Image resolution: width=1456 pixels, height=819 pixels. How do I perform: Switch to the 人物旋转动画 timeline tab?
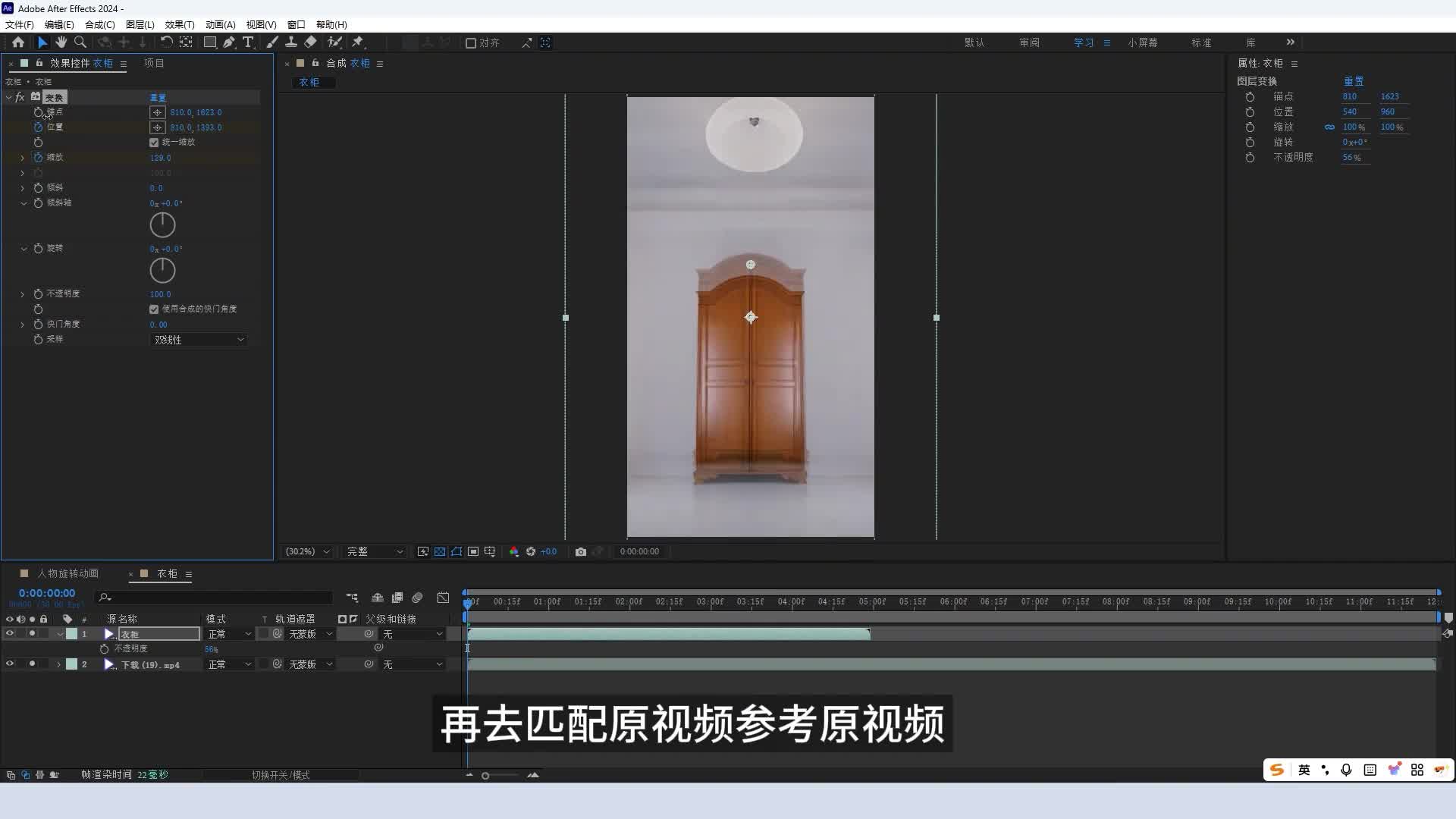pos(67,573)
